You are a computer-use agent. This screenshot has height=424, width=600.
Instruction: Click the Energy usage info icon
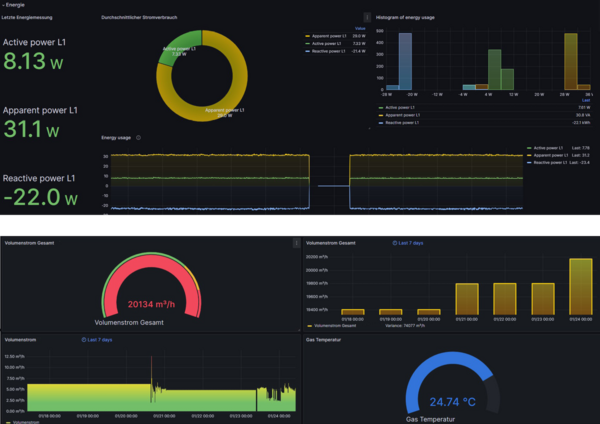click(x=139, y=138)
